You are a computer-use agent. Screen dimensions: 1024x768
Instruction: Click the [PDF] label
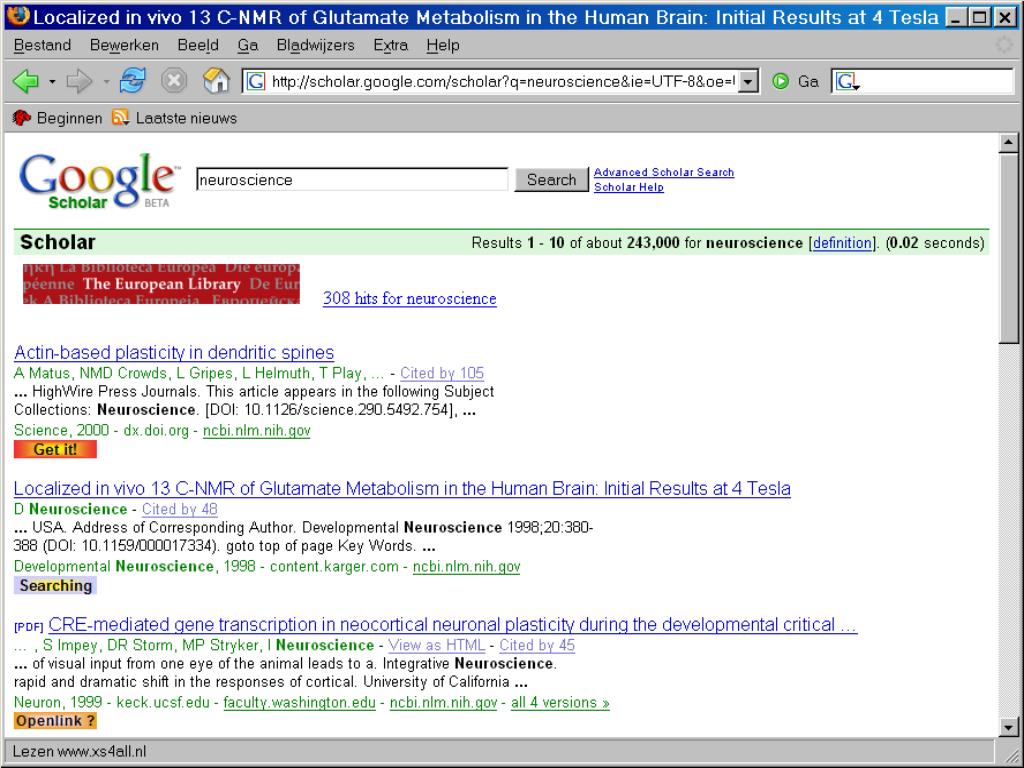click(29, 627)
